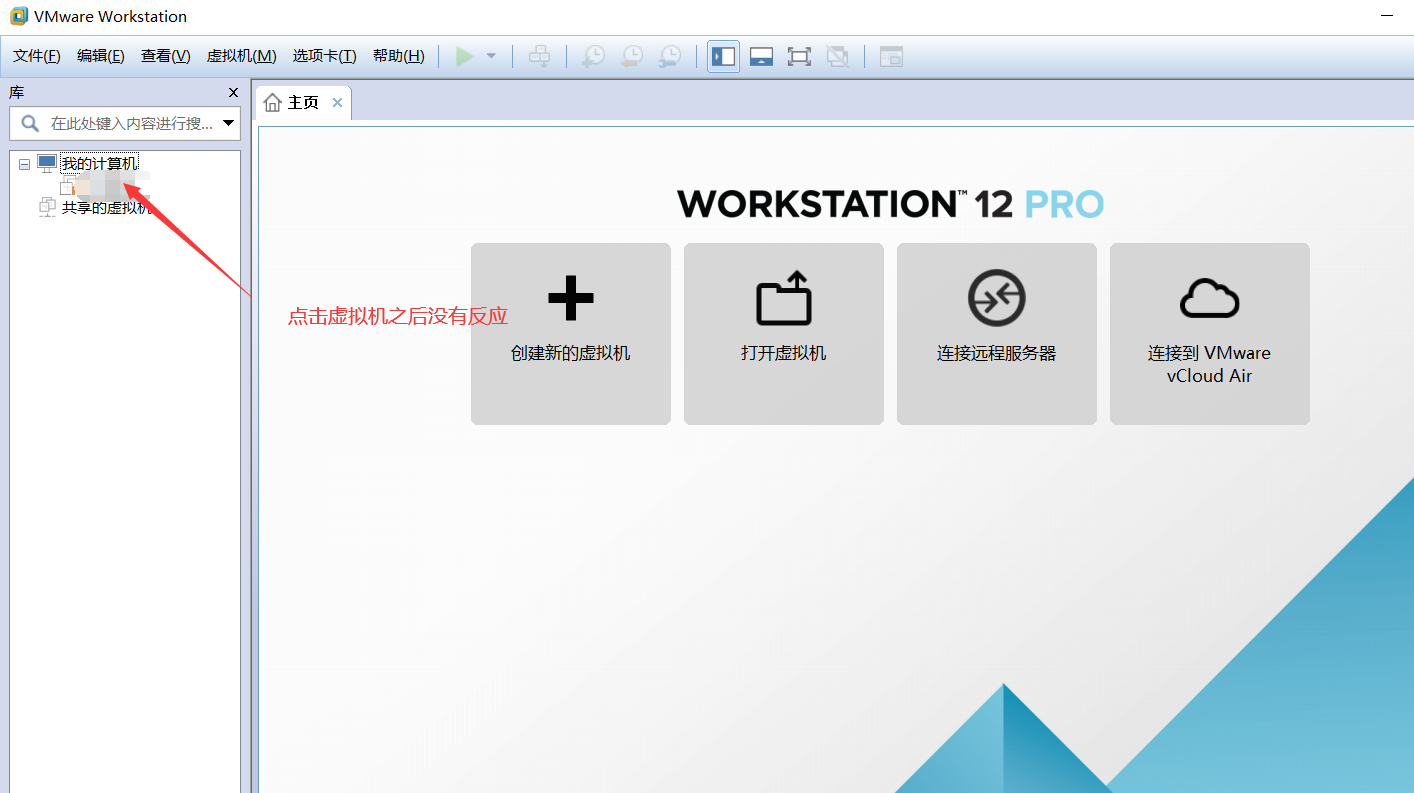Click the revert to snapshot icon
The width and height of the screenshot is (1414, 793).
(x=631, y=56)
